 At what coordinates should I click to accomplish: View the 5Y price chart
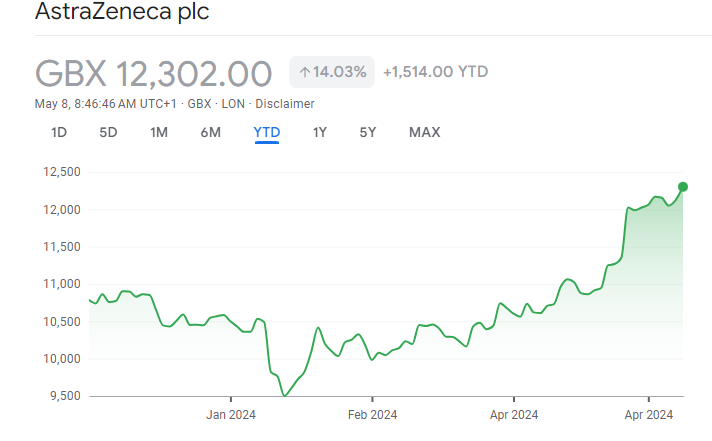point(368,132)
